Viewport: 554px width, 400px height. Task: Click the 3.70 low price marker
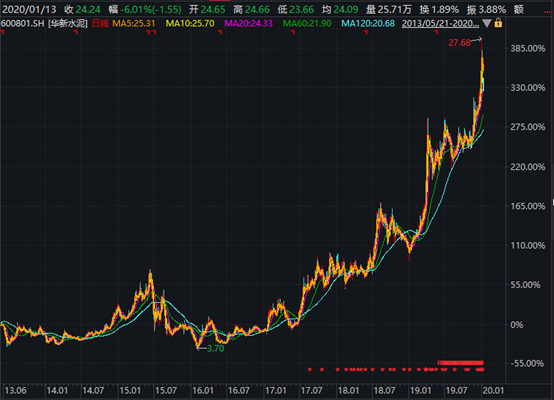point(216,348)
